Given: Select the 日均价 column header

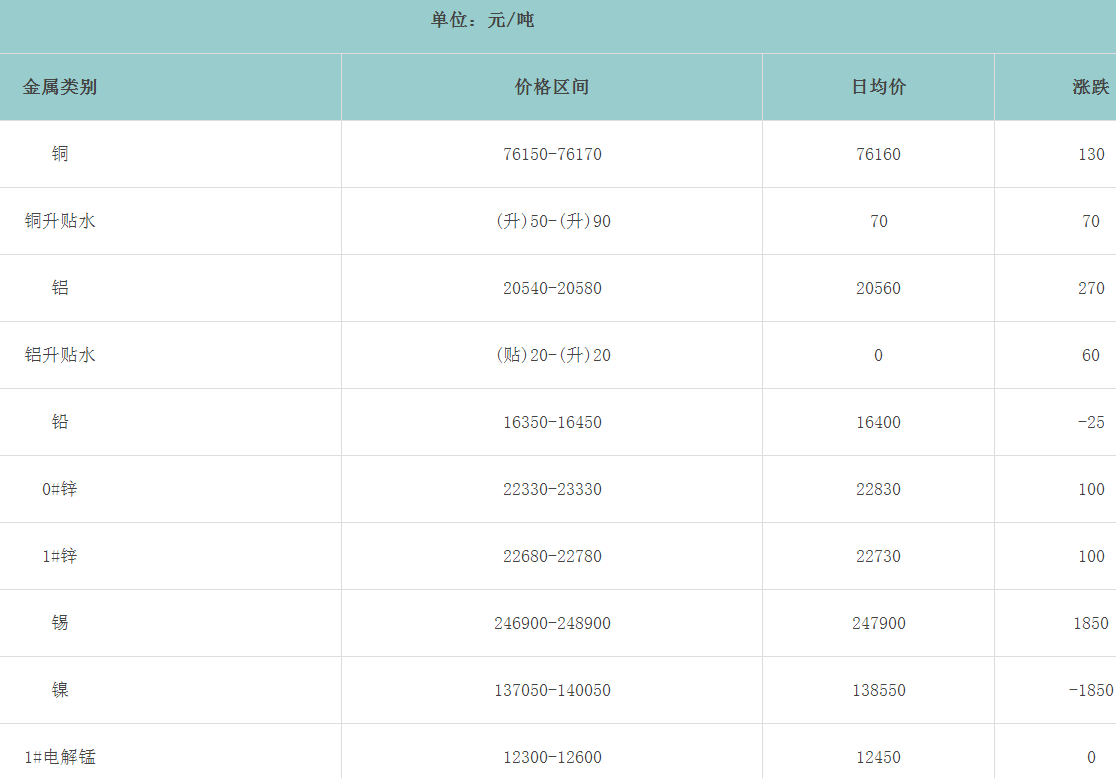Looking at the screenshot, I should click(878, 87).
